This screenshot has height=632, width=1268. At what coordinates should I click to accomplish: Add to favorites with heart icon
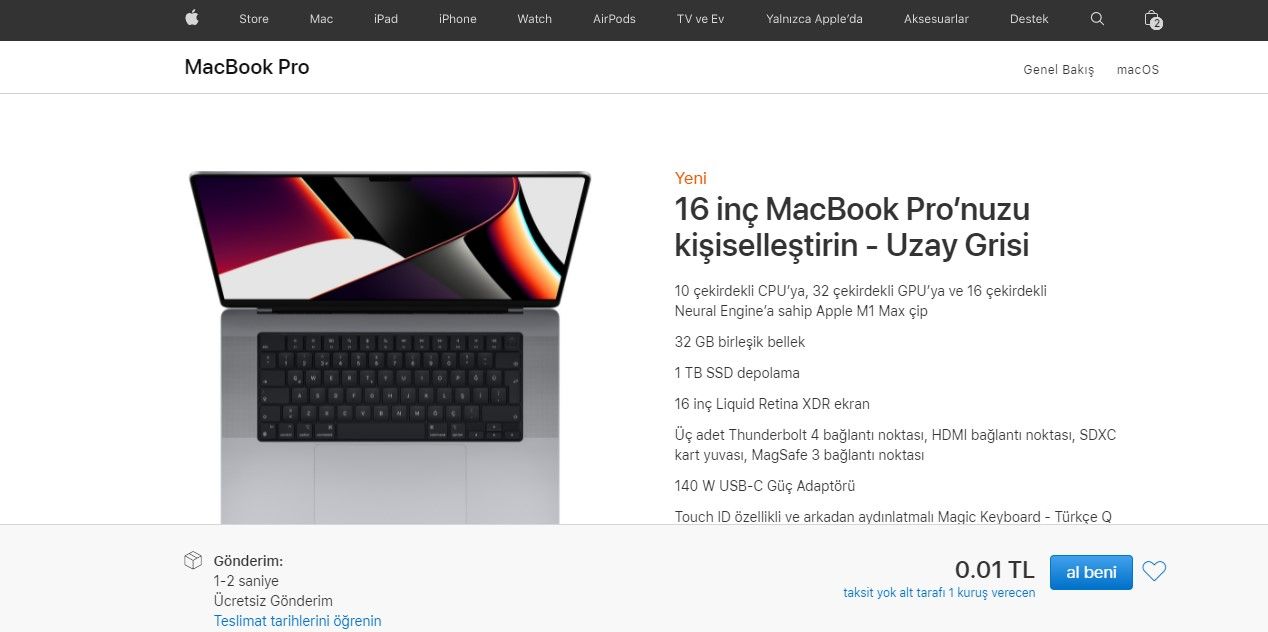pos(1154,572)
